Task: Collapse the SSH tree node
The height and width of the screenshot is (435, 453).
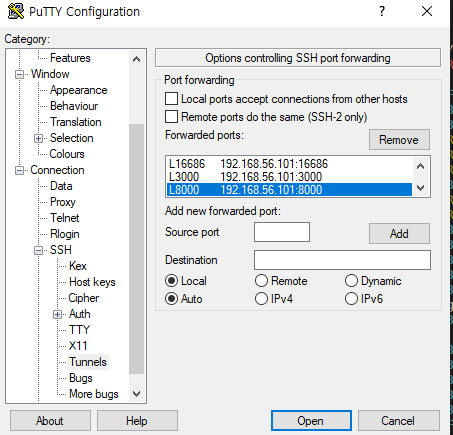Action: (39, 250)
